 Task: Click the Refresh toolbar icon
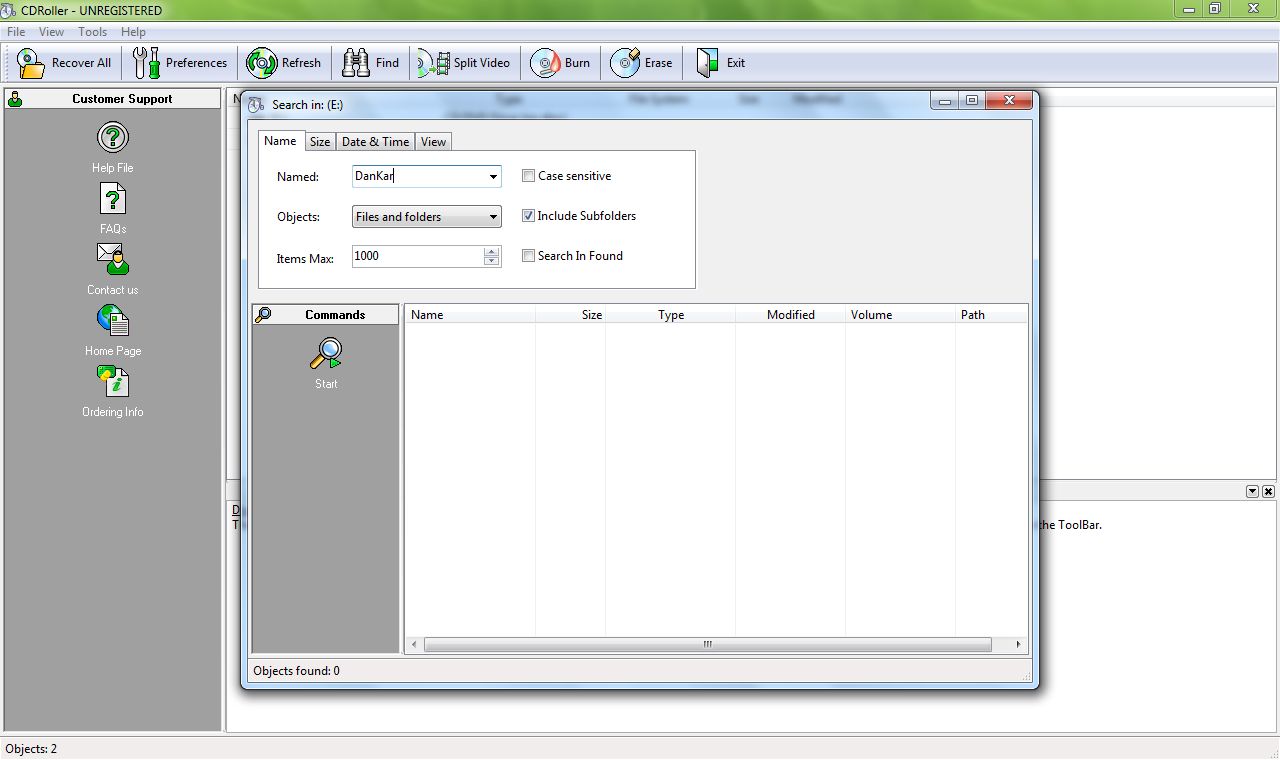pos(262,63)
